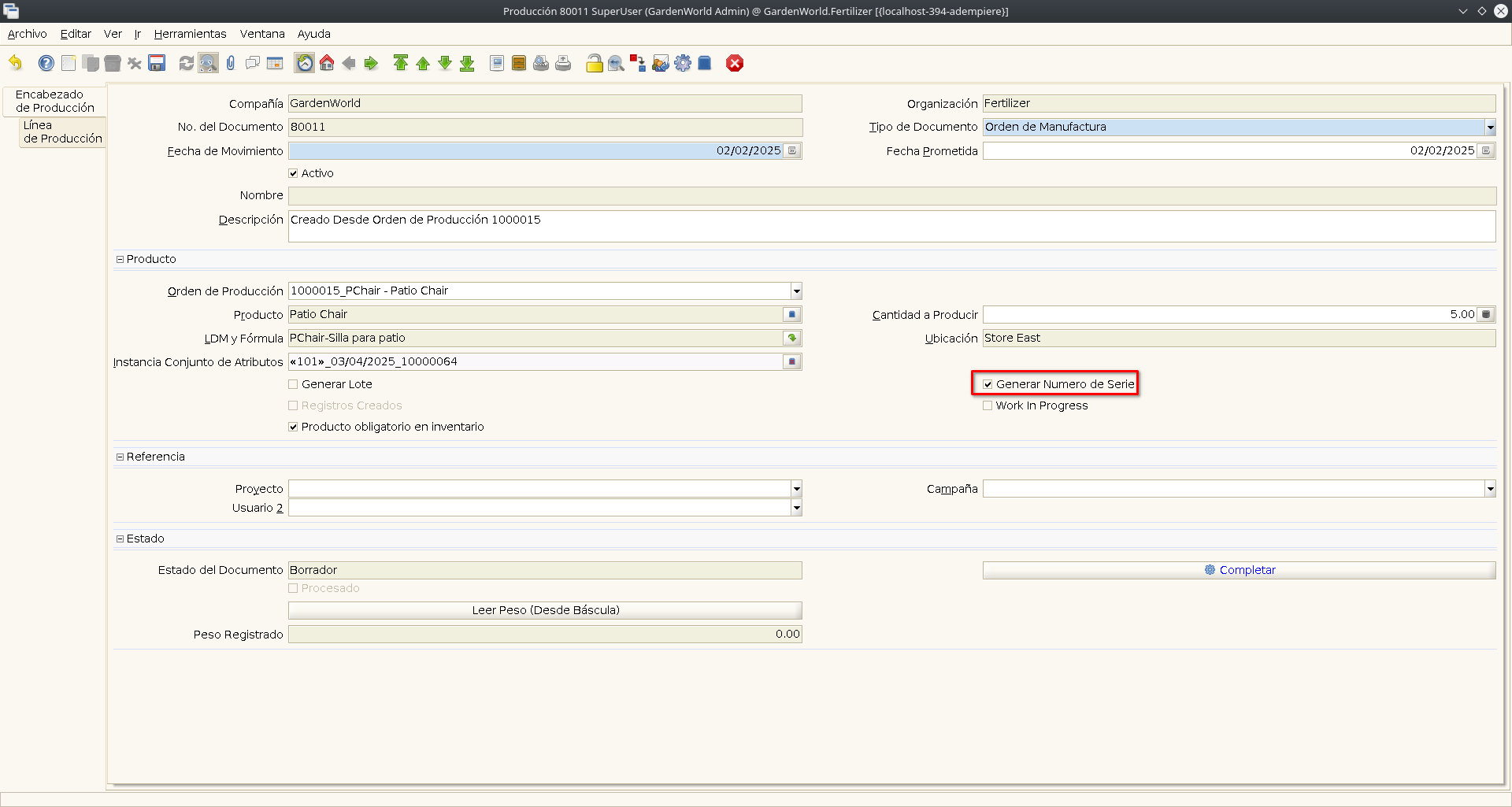Viewport: 1512px width, 807px height.
Task: Open the Ayuda menu
Action: [314, 34]
